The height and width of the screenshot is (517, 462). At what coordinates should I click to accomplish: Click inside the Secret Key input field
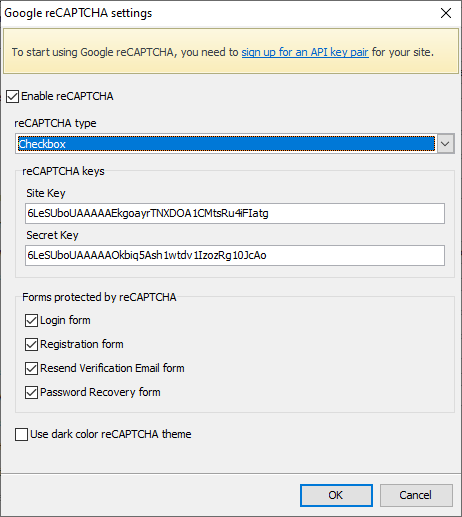pyautogui.click(x=235, y=255)
